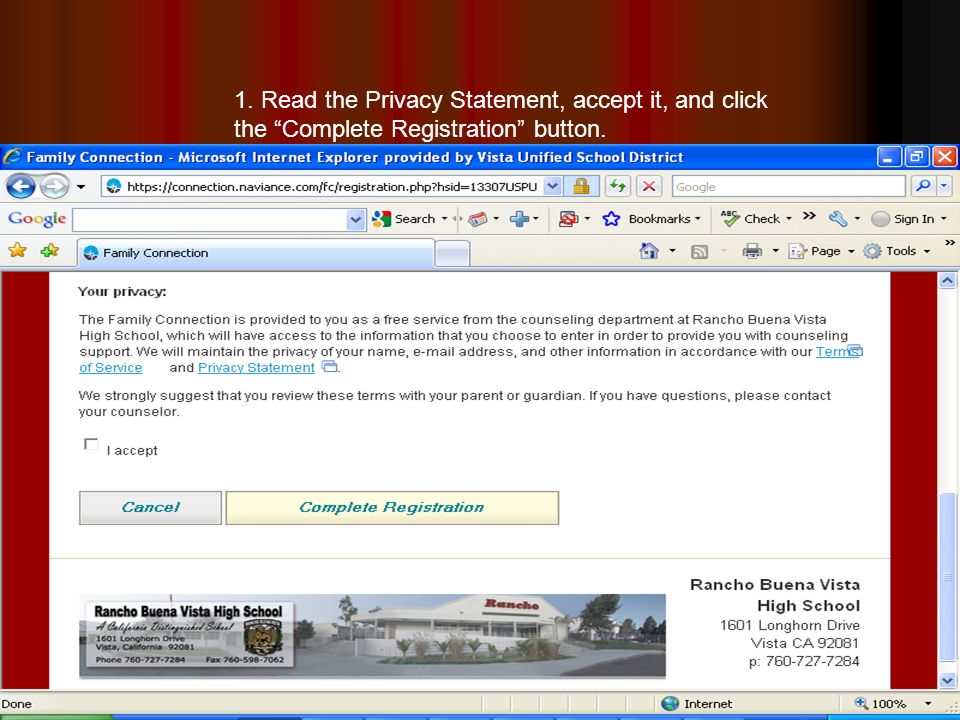The image size is (960, 720).
Task: Click new-window icon beside Privacy Statement
Action: coord(329,367)
